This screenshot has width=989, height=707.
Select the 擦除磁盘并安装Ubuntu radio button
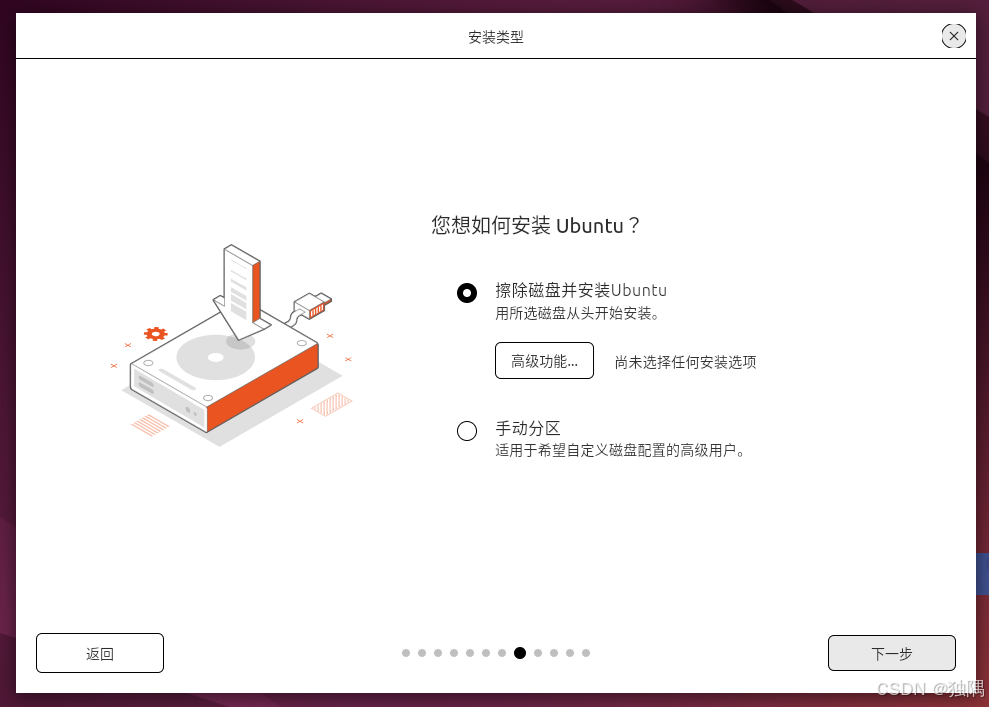[467, 293]
